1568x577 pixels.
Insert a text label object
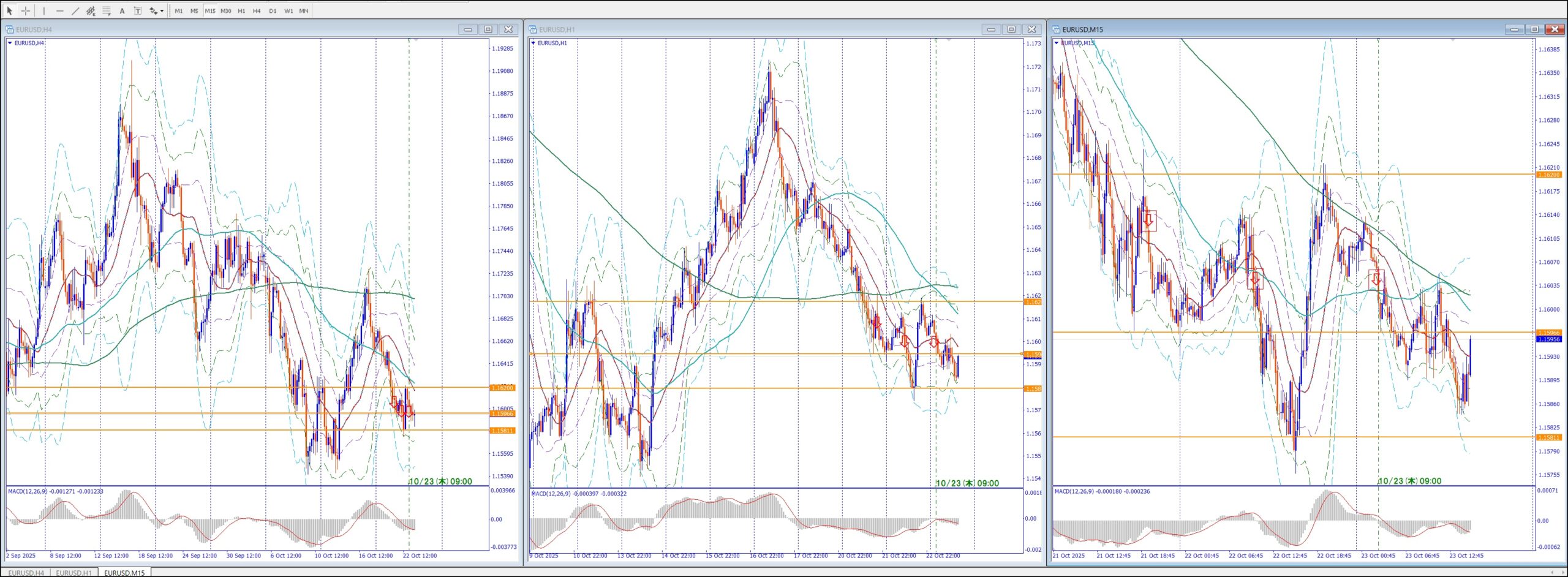click(138, 10)
